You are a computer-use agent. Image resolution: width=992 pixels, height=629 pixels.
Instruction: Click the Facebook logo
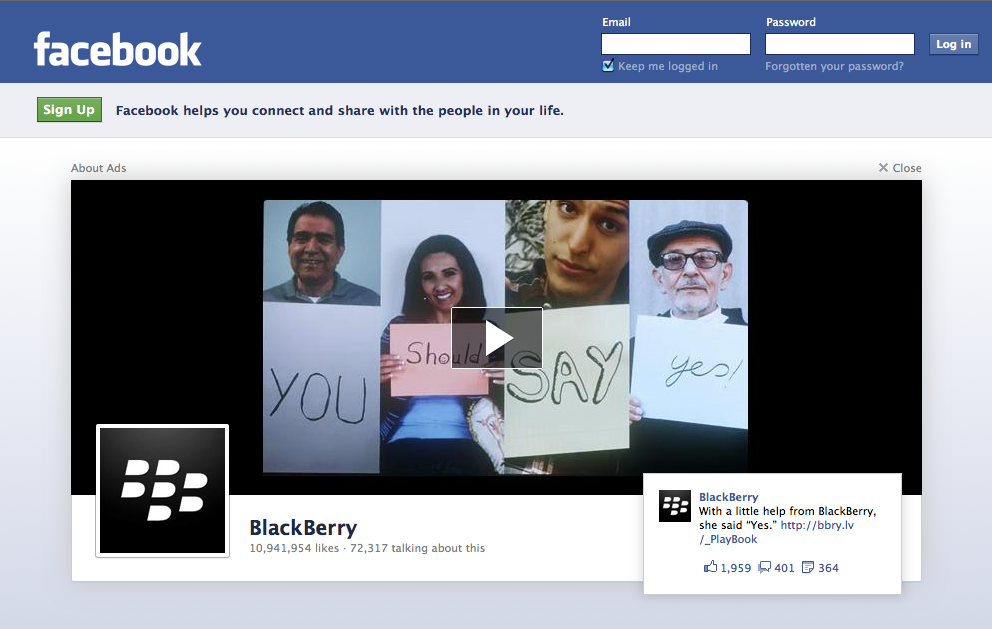tap(118, 49)
